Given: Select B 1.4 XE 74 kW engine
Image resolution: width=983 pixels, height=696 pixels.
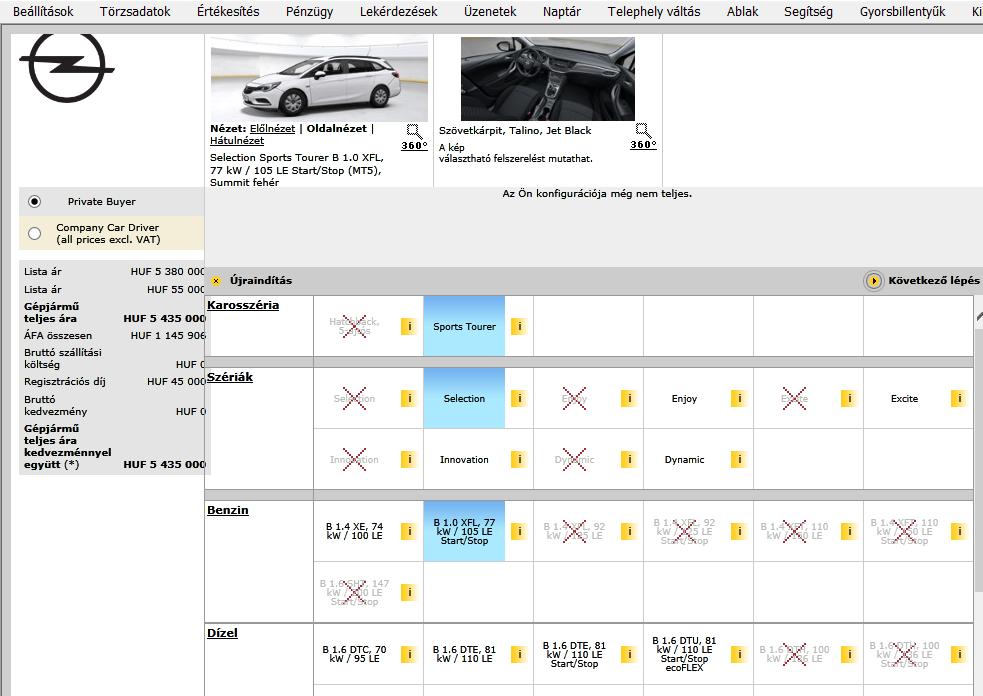Looking at the screenshot, I should 354,531.
